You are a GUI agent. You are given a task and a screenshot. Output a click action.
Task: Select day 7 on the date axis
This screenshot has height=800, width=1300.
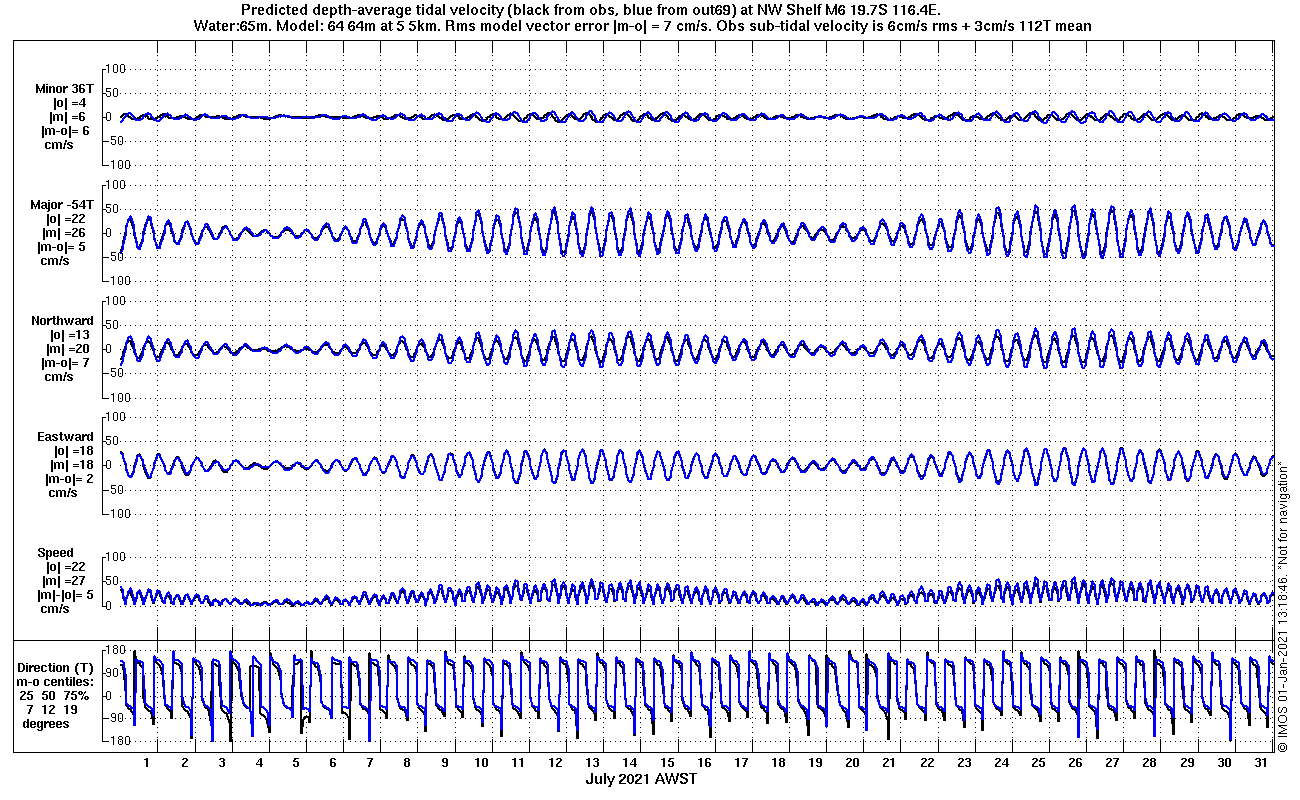(x=370, y=763)
